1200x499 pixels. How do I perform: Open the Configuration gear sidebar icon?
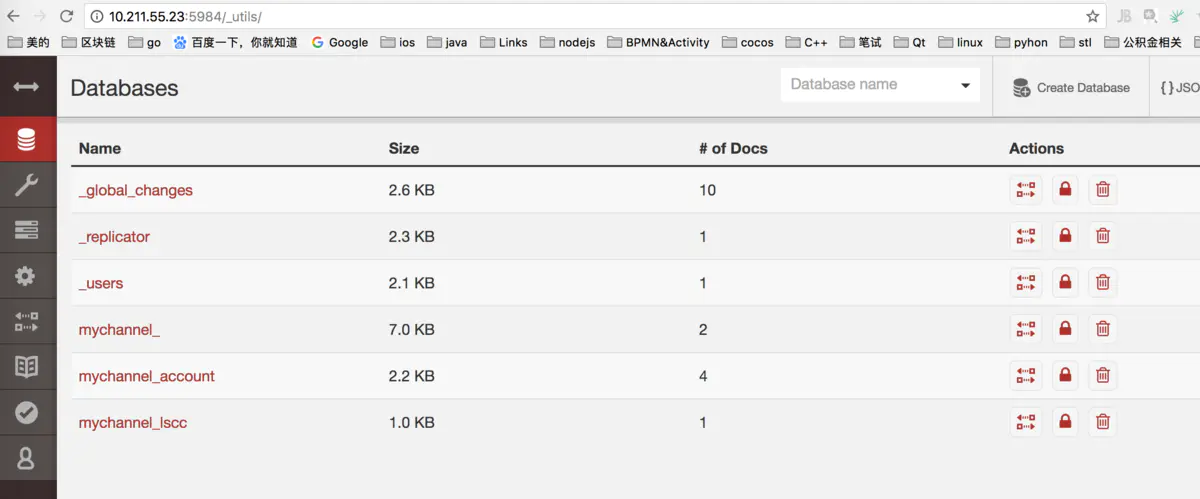[x=27, y=277]
